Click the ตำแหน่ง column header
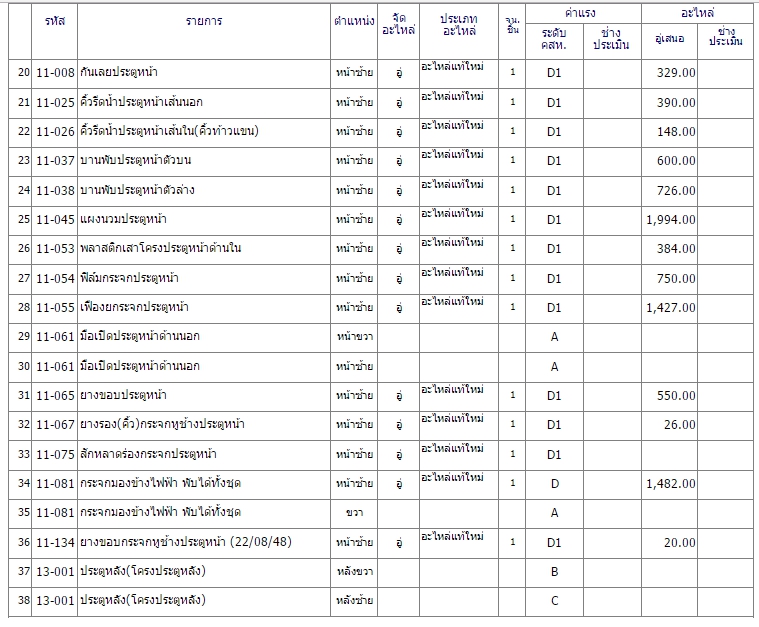The image size is (759, 627). click(x=354, y=21)
